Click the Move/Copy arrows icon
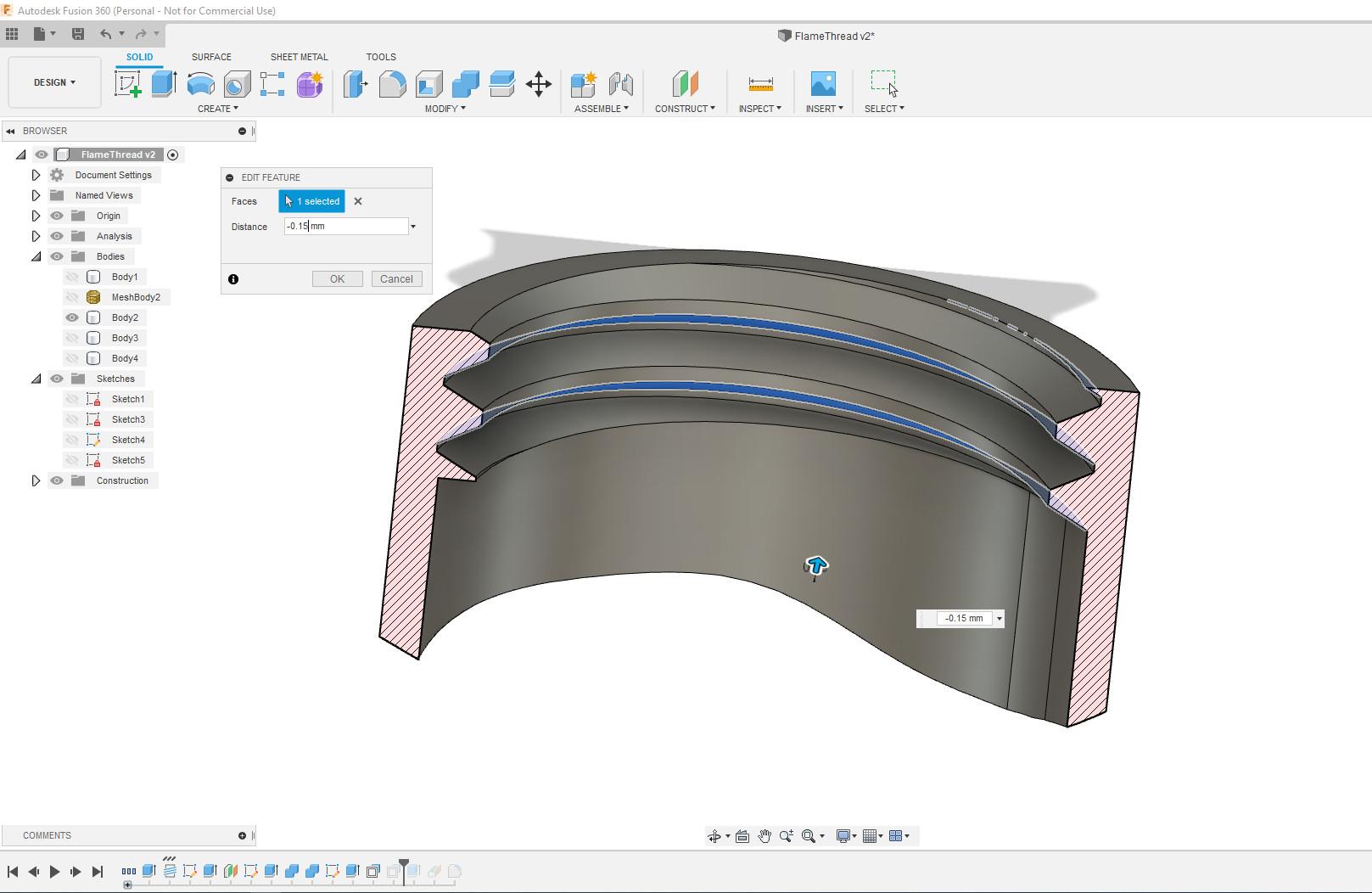Viewport: 1372px width, 893px height. [539, 84]
